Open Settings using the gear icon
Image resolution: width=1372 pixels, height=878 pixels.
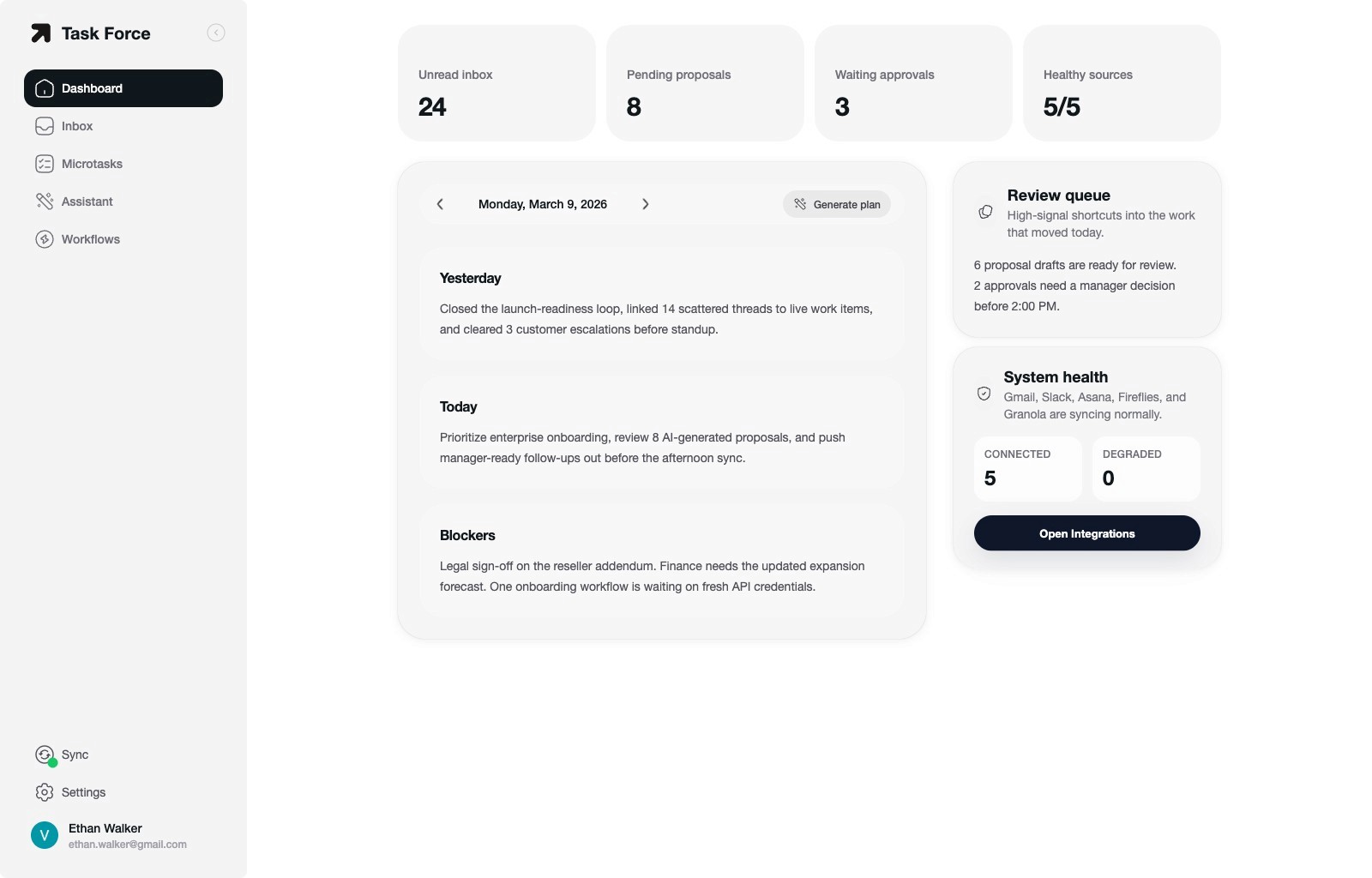pos(45,792)
